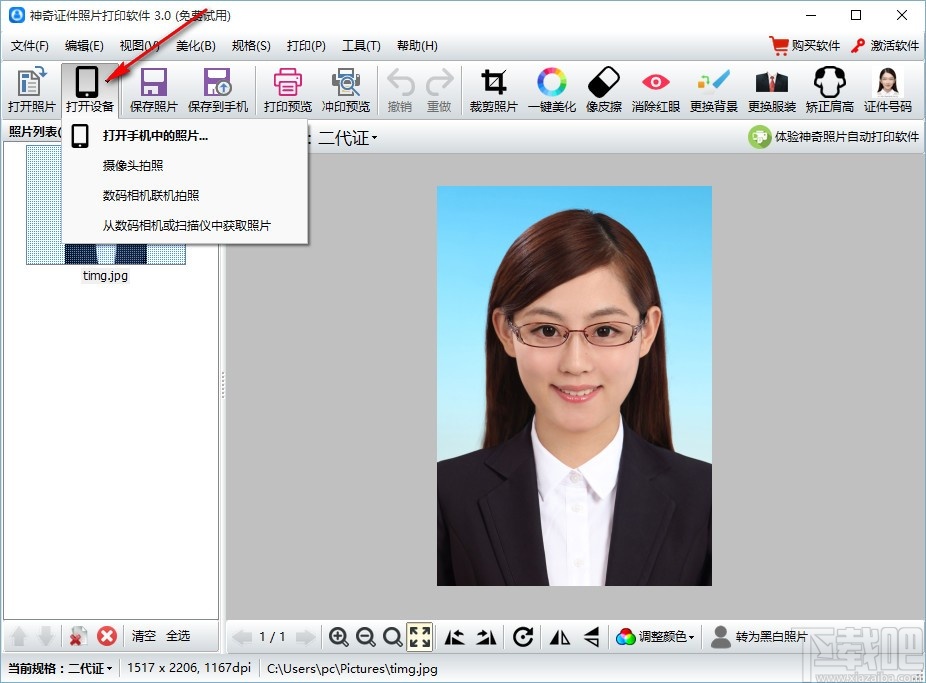926x683 pixels.
Task: Open the 帮助(H) menu
Action: point(417,45)
